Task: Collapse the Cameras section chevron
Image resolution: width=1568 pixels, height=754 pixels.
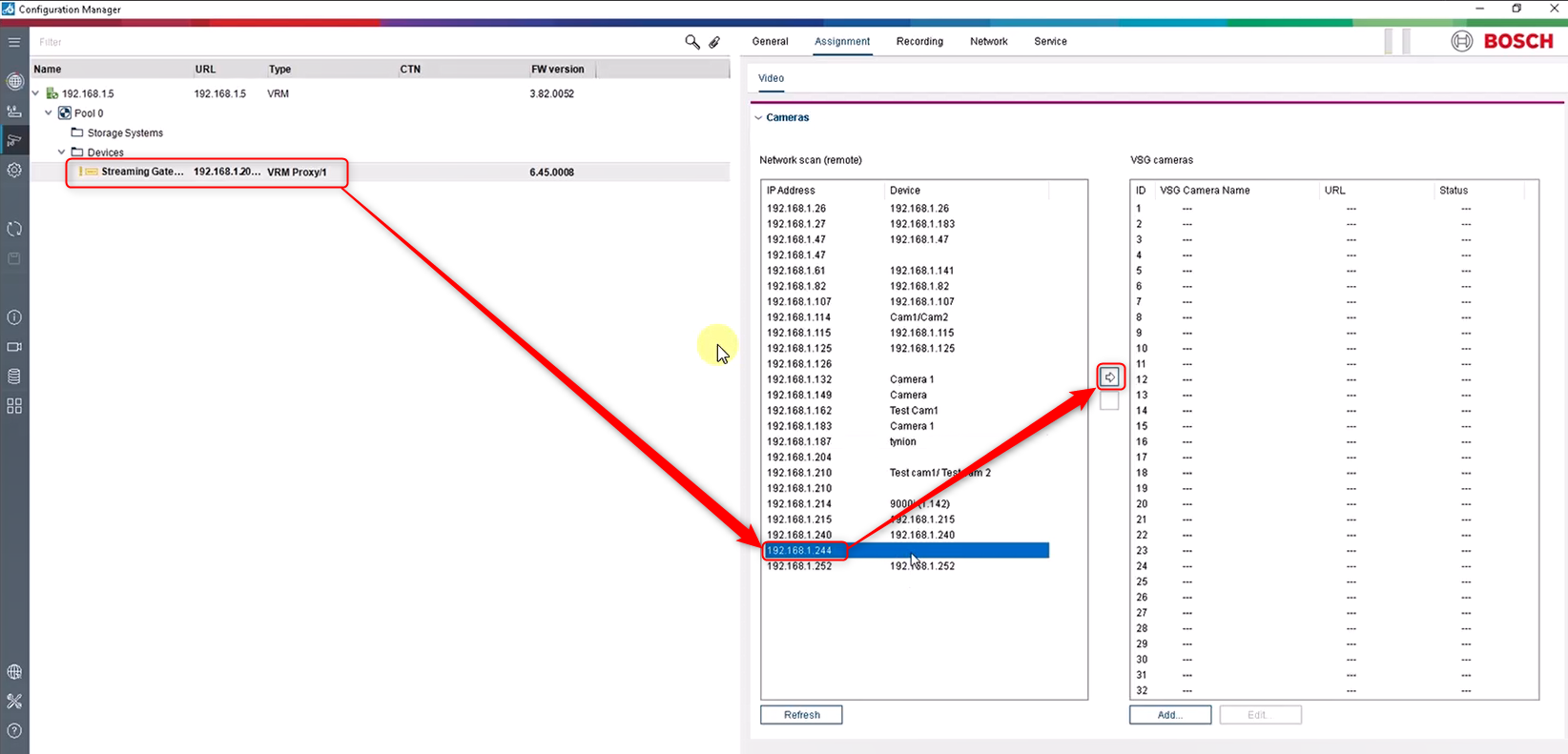Action: click(758, 118)
